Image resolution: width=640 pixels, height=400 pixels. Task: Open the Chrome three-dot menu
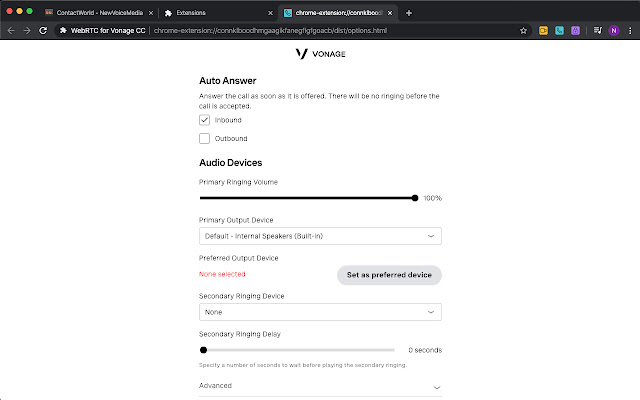(628, 31)
